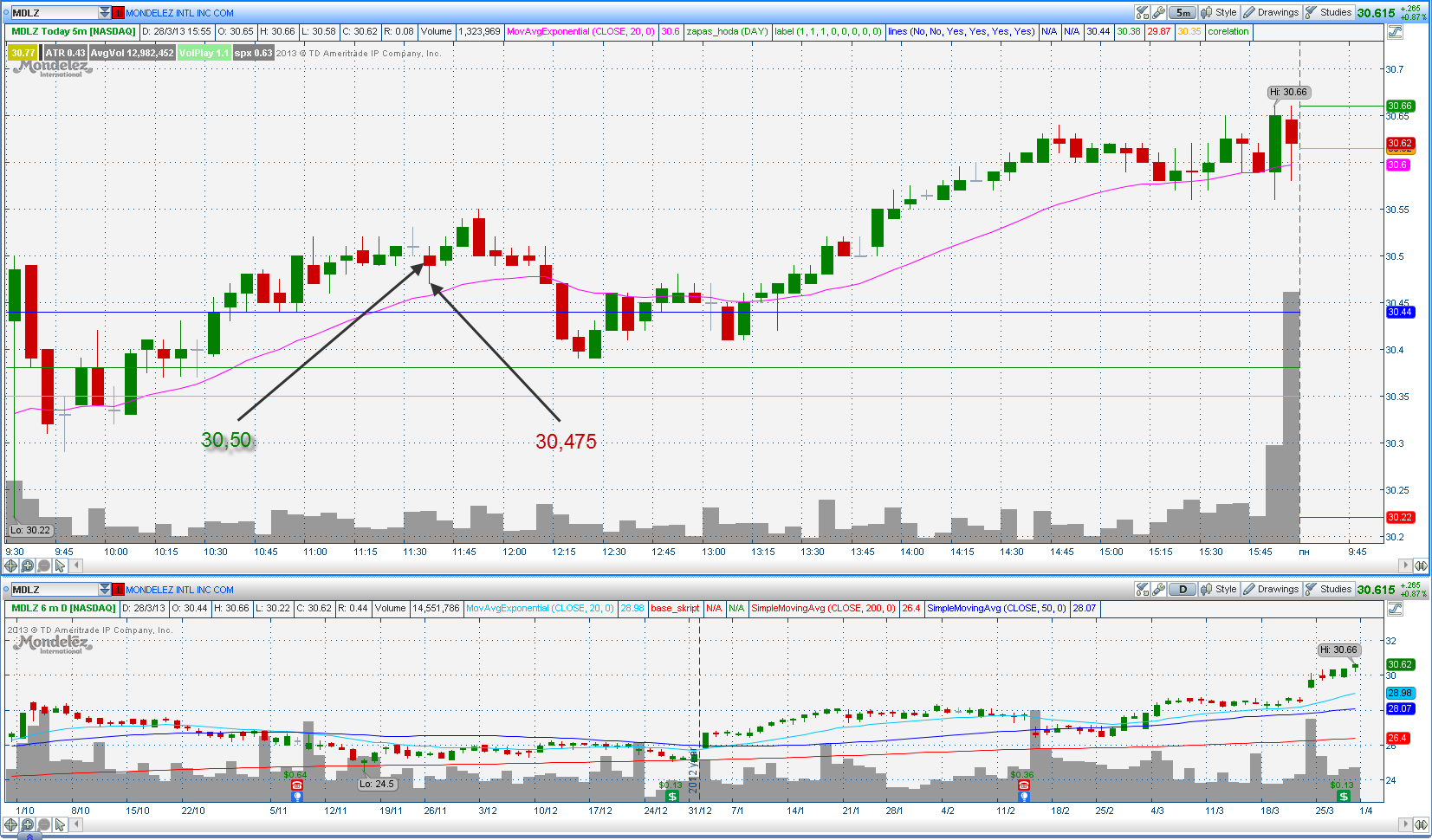
Task: Click the green dividend icon near 24/12
Action: click(x=671, y=796)
